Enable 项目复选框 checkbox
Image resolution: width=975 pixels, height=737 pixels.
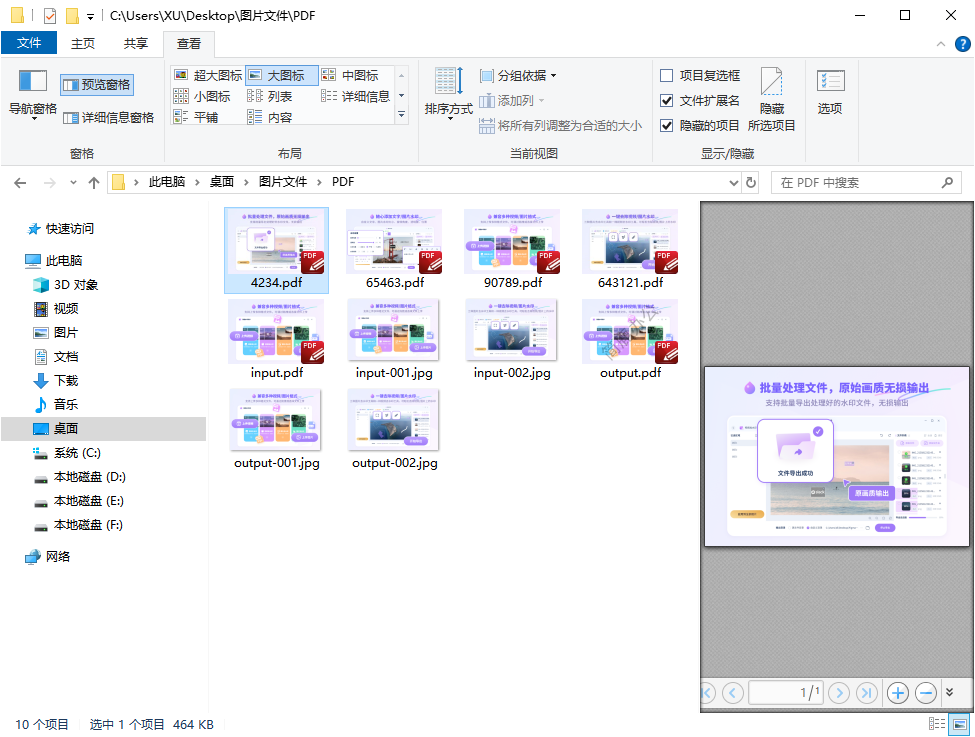point(667,76)
